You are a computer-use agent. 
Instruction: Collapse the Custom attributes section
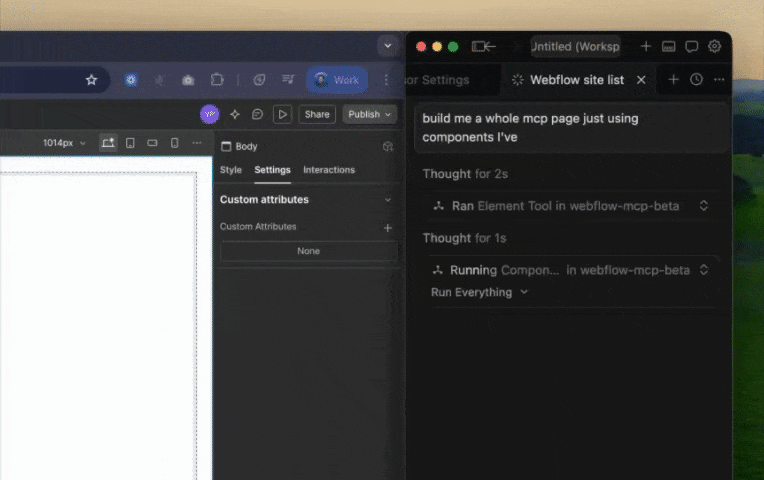click(388, 200)
